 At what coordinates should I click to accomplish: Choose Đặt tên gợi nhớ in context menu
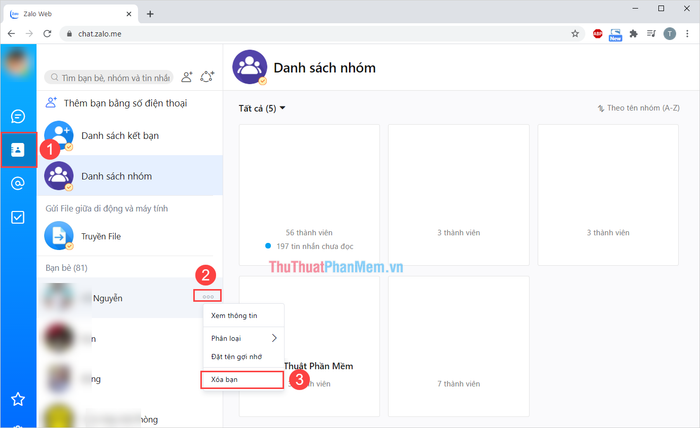coord(244,357)
